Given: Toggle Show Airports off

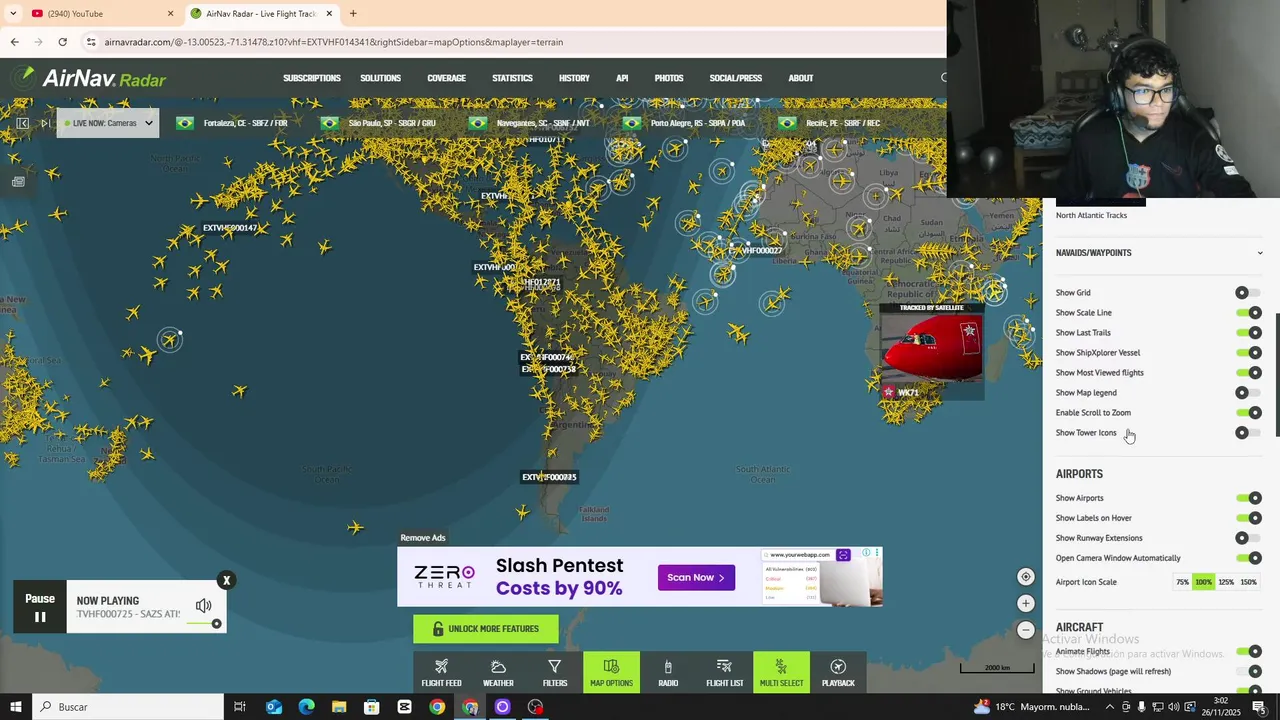Looking at the screenshot, I should click(1249, 498).
